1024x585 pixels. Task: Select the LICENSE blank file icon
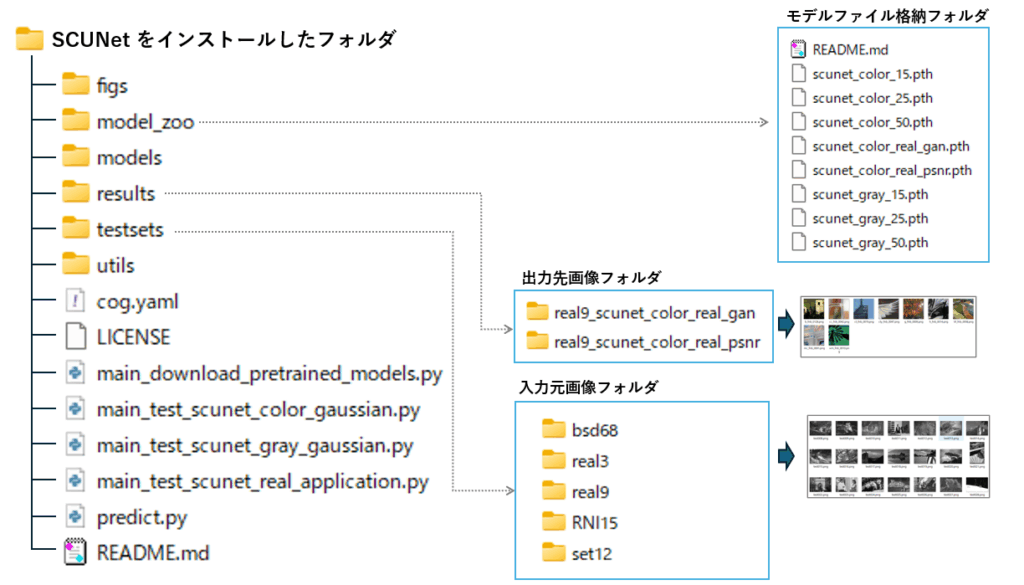coord(76,336)
